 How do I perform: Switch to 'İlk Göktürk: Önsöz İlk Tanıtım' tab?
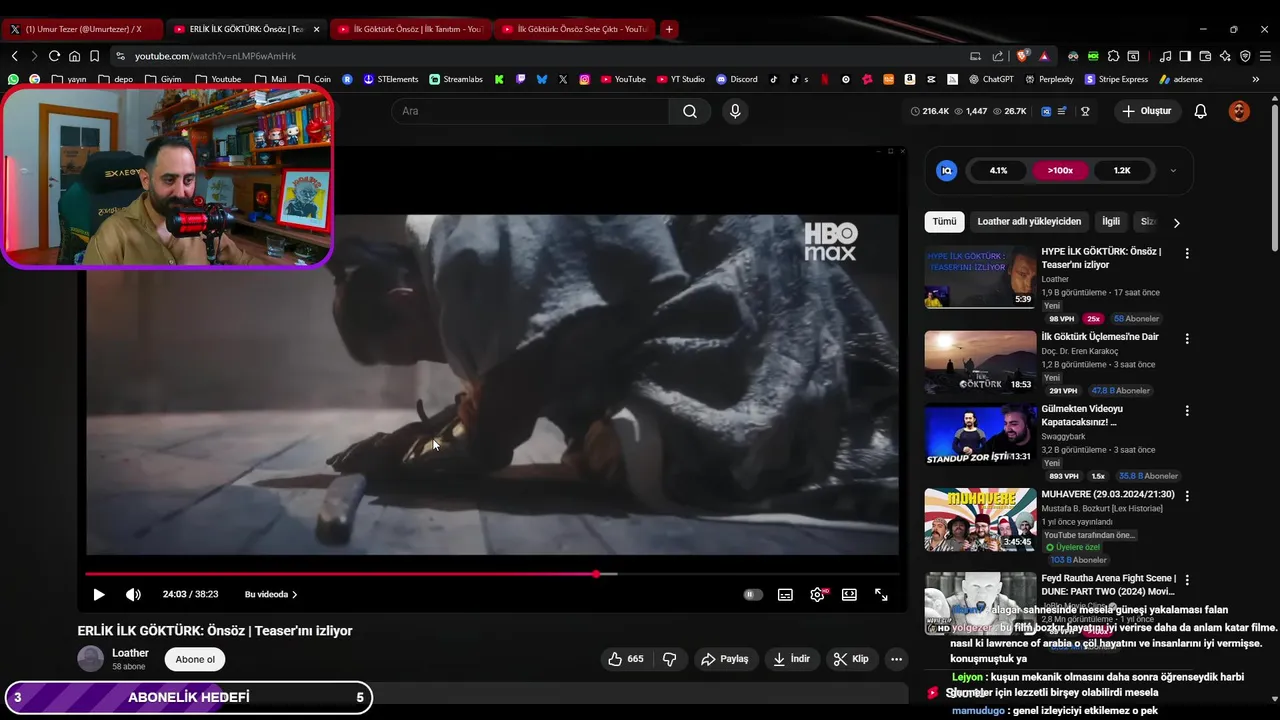pos(410,29)
